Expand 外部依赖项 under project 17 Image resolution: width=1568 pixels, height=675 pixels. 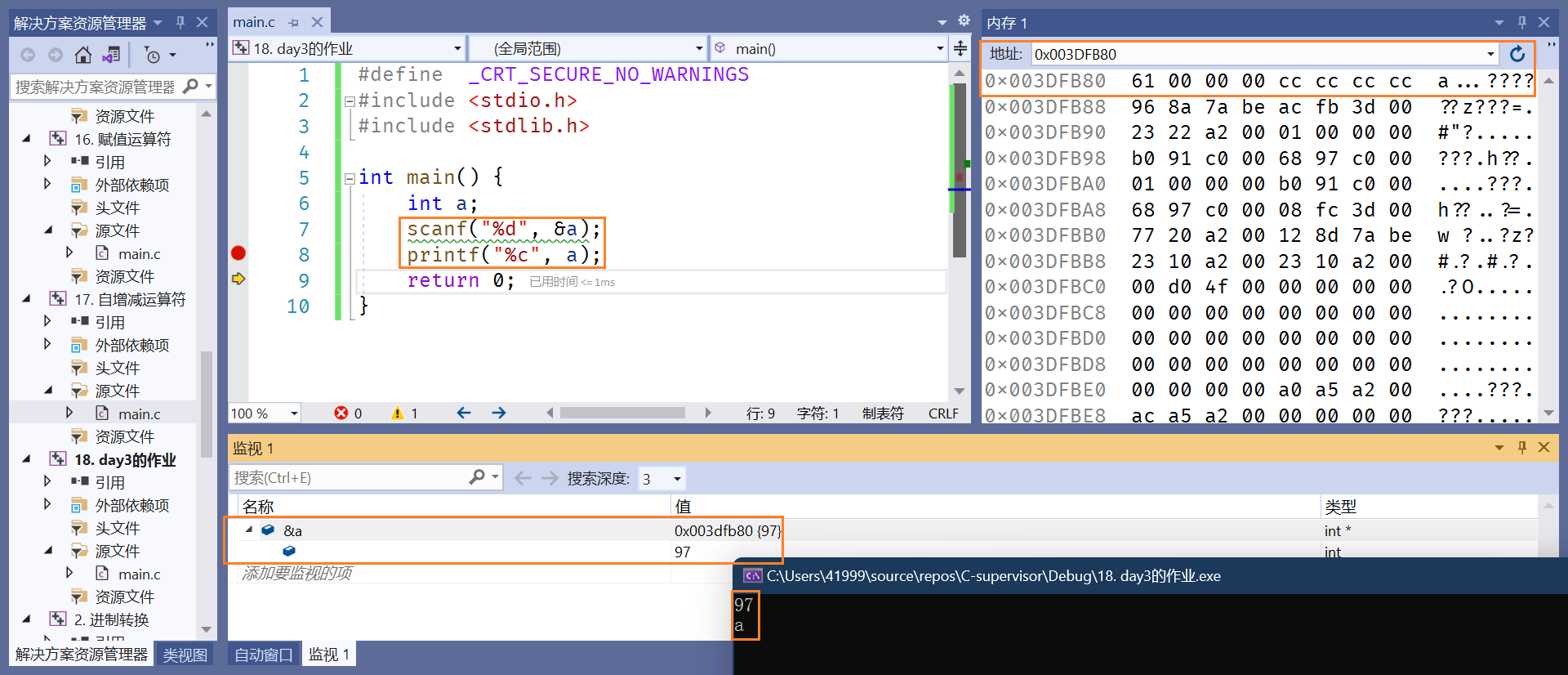[x=47, y=344]
